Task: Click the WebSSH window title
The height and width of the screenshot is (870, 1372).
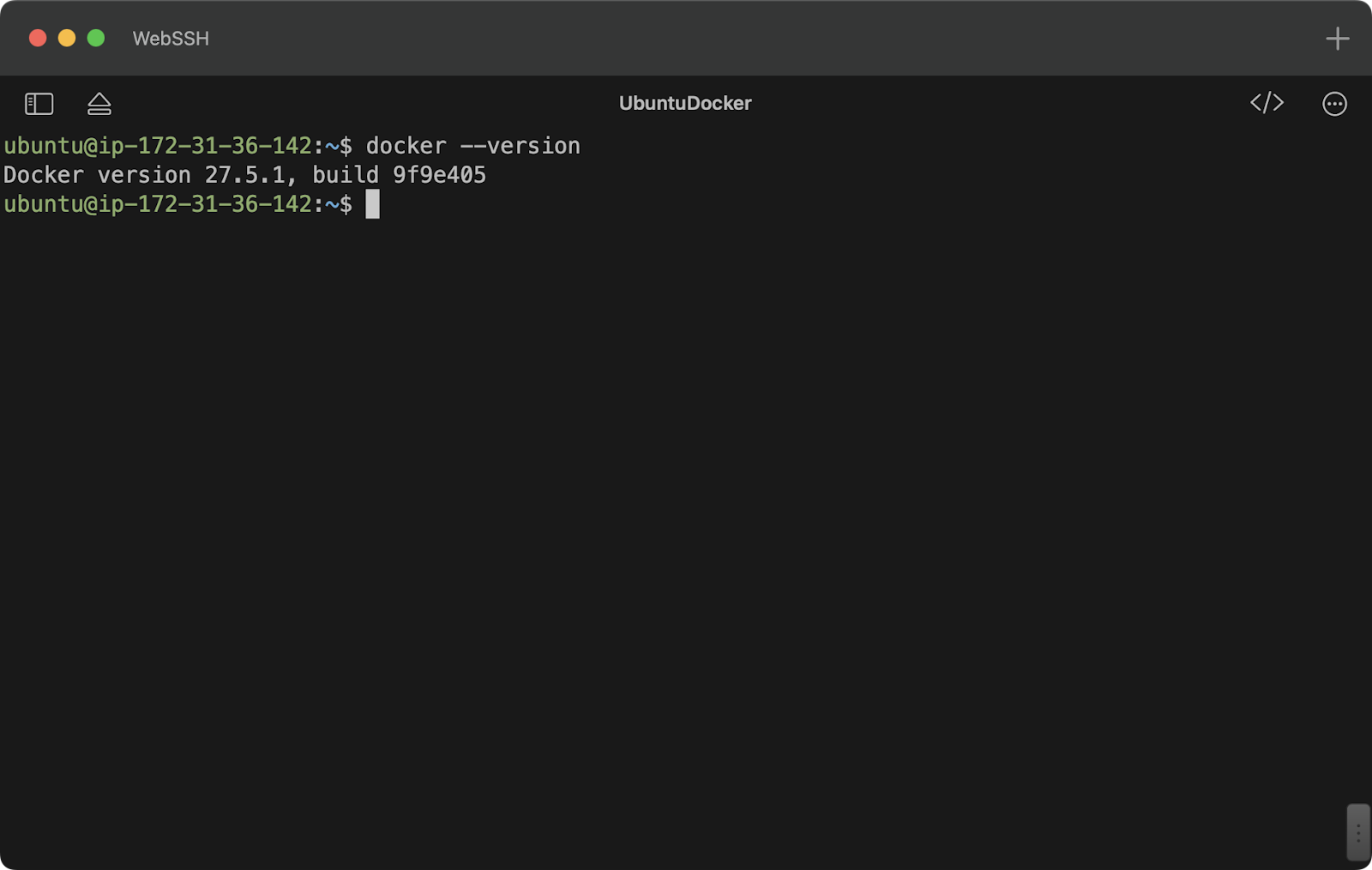Action: click(171, 39)
